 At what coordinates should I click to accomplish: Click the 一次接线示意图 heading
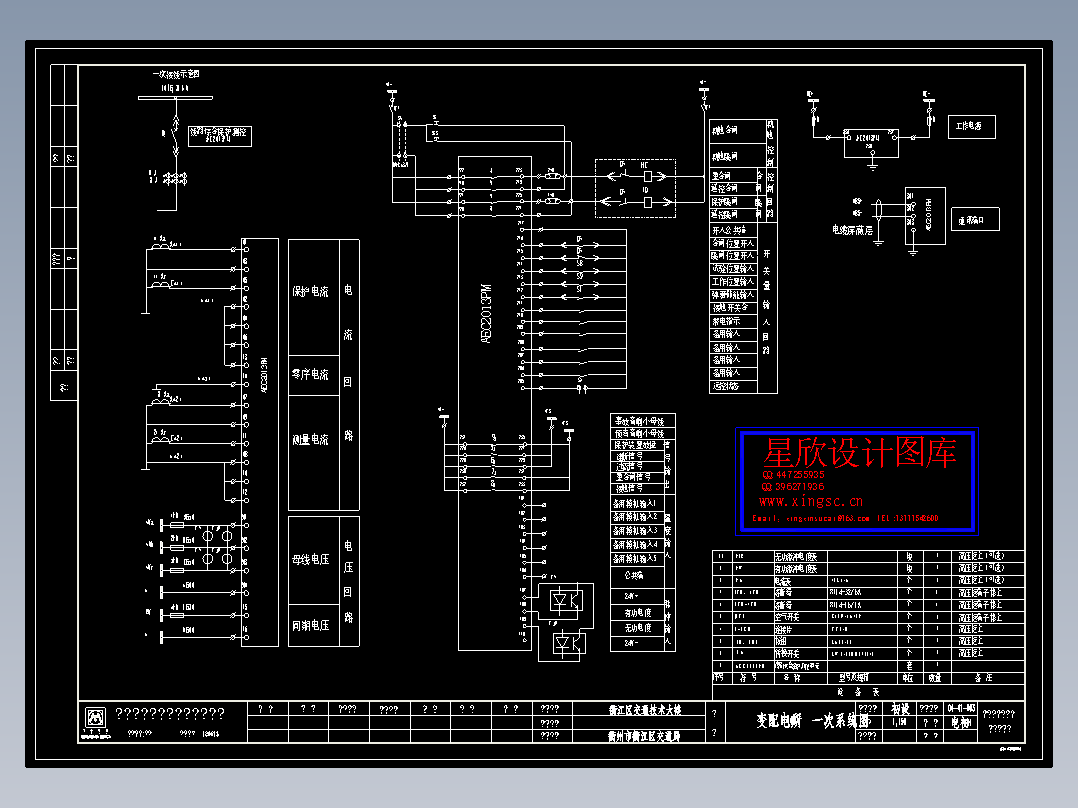175,74
